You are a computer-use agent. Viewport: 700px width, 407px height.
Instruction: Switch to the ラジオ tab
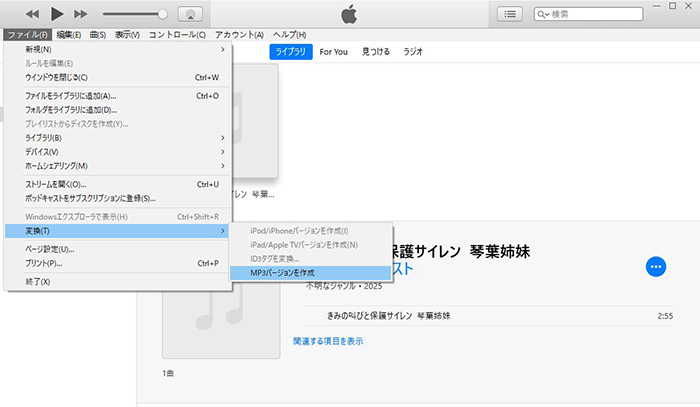coord(412,52)
